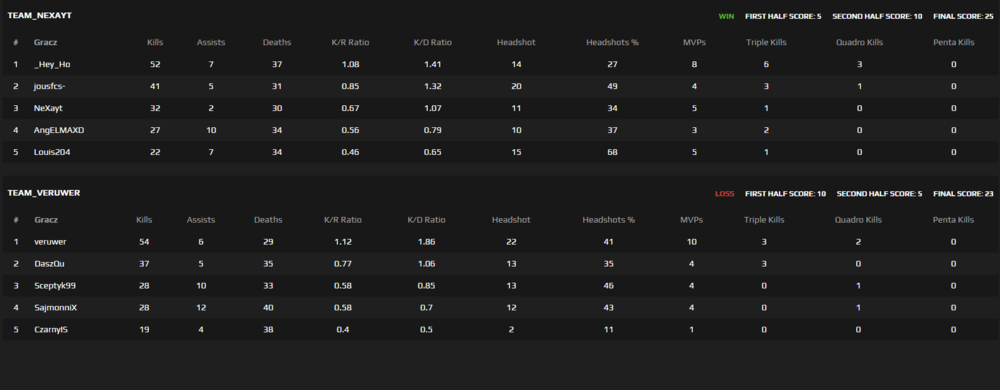Click SECOND HALF SCORE: 5 text
The image size is (1000, 390).
click(879, 193)
